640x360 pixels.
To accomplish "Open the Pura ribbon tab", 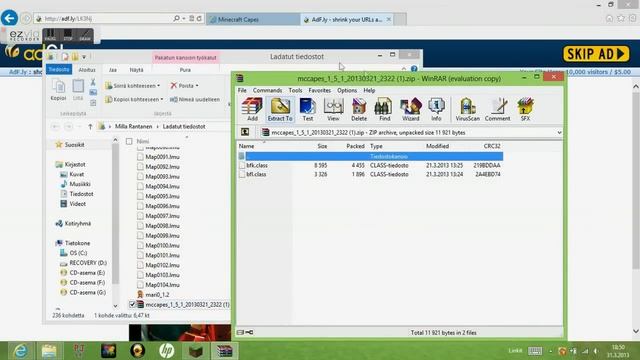I will click(185, 70).
